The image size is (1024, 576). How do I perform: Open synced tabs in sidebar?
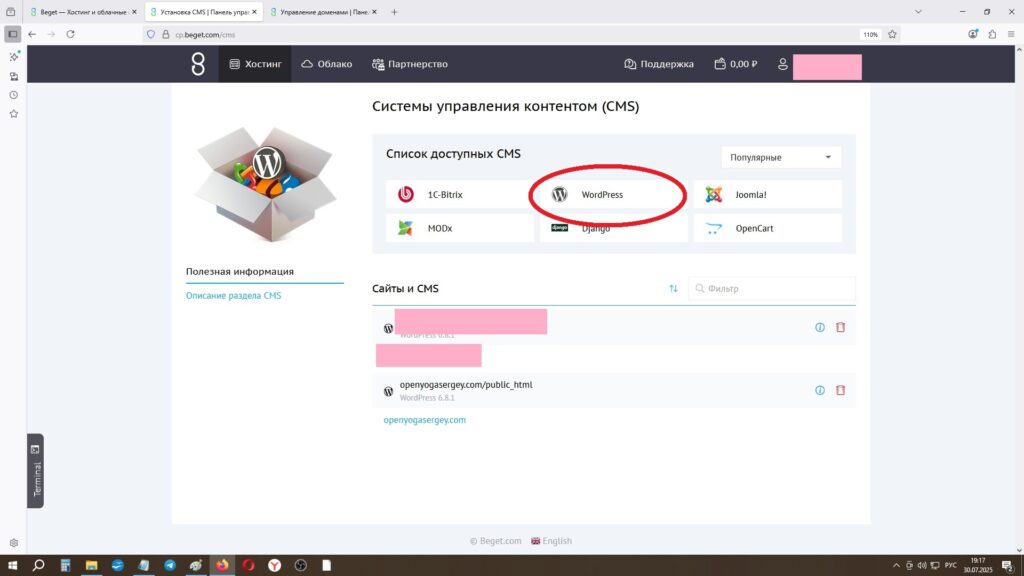point(14,76)
